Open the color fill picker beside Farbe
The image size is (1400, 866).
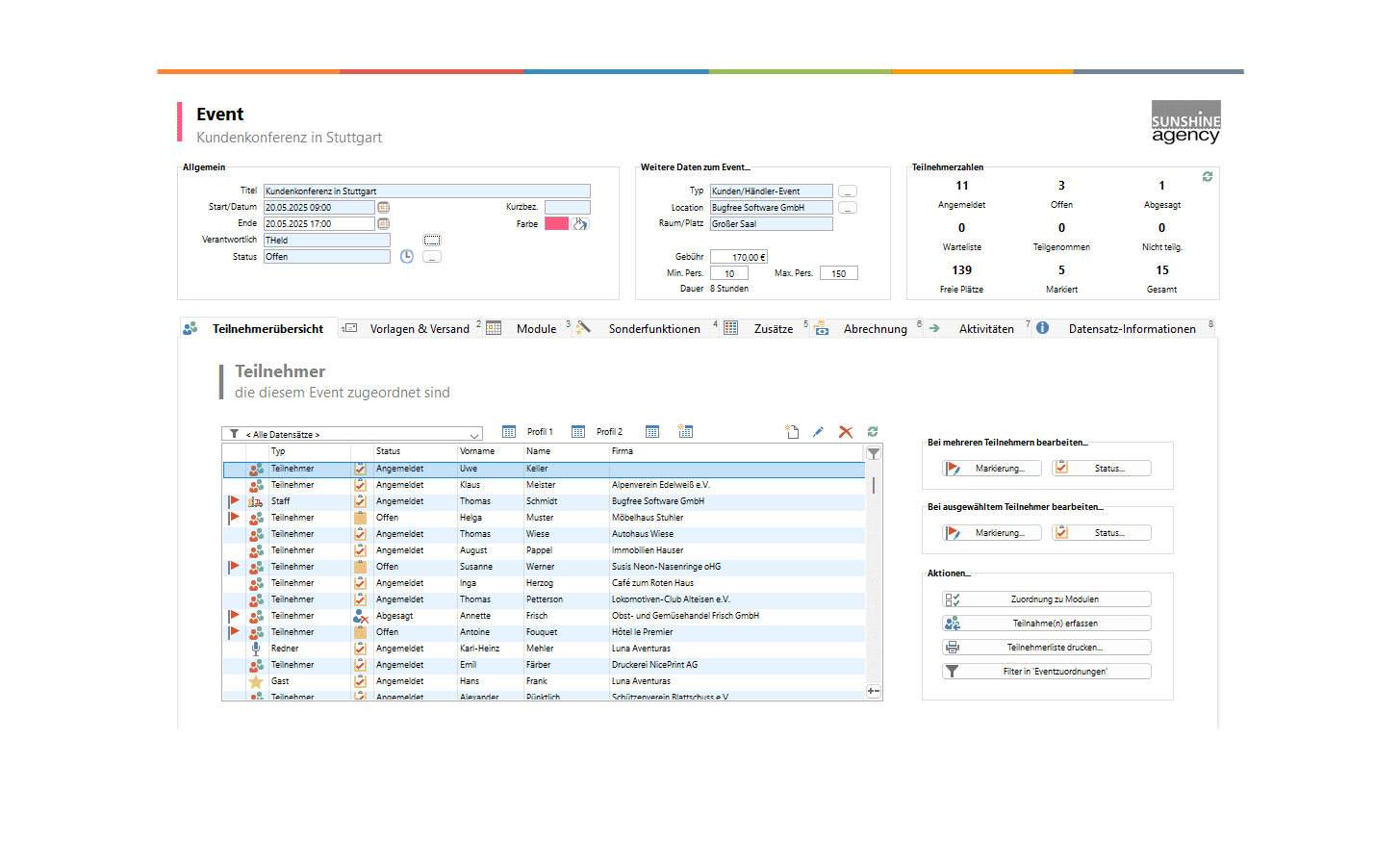(x=580, y=224)
